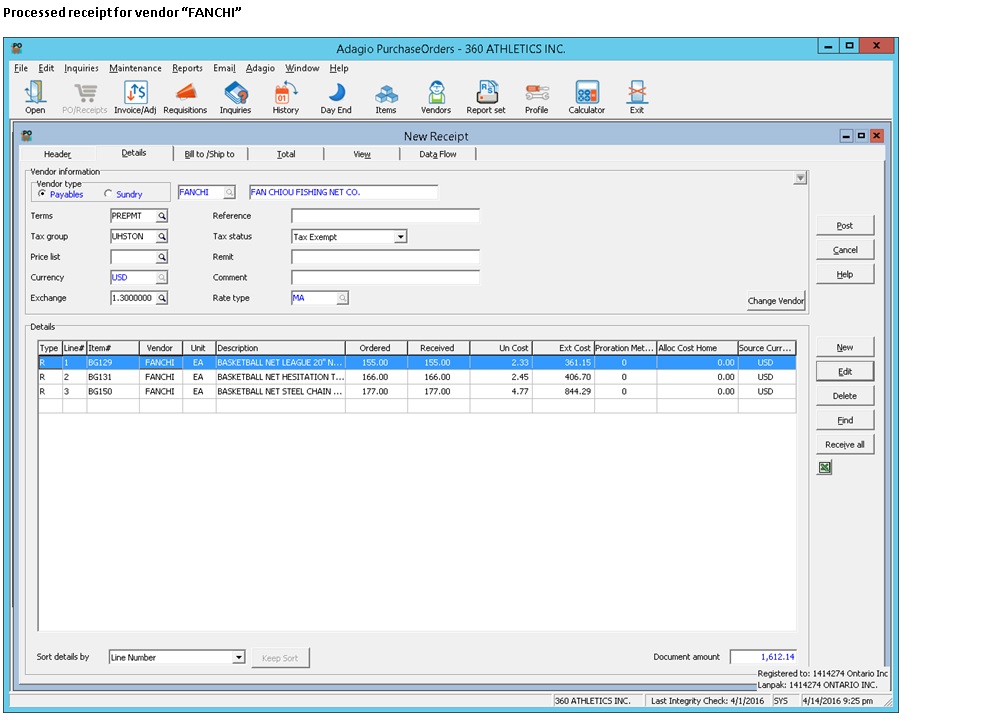The width and height of the screenshot is (1008, 720).
Task: Open the Tax status dropdown
Action: [401, 237]
